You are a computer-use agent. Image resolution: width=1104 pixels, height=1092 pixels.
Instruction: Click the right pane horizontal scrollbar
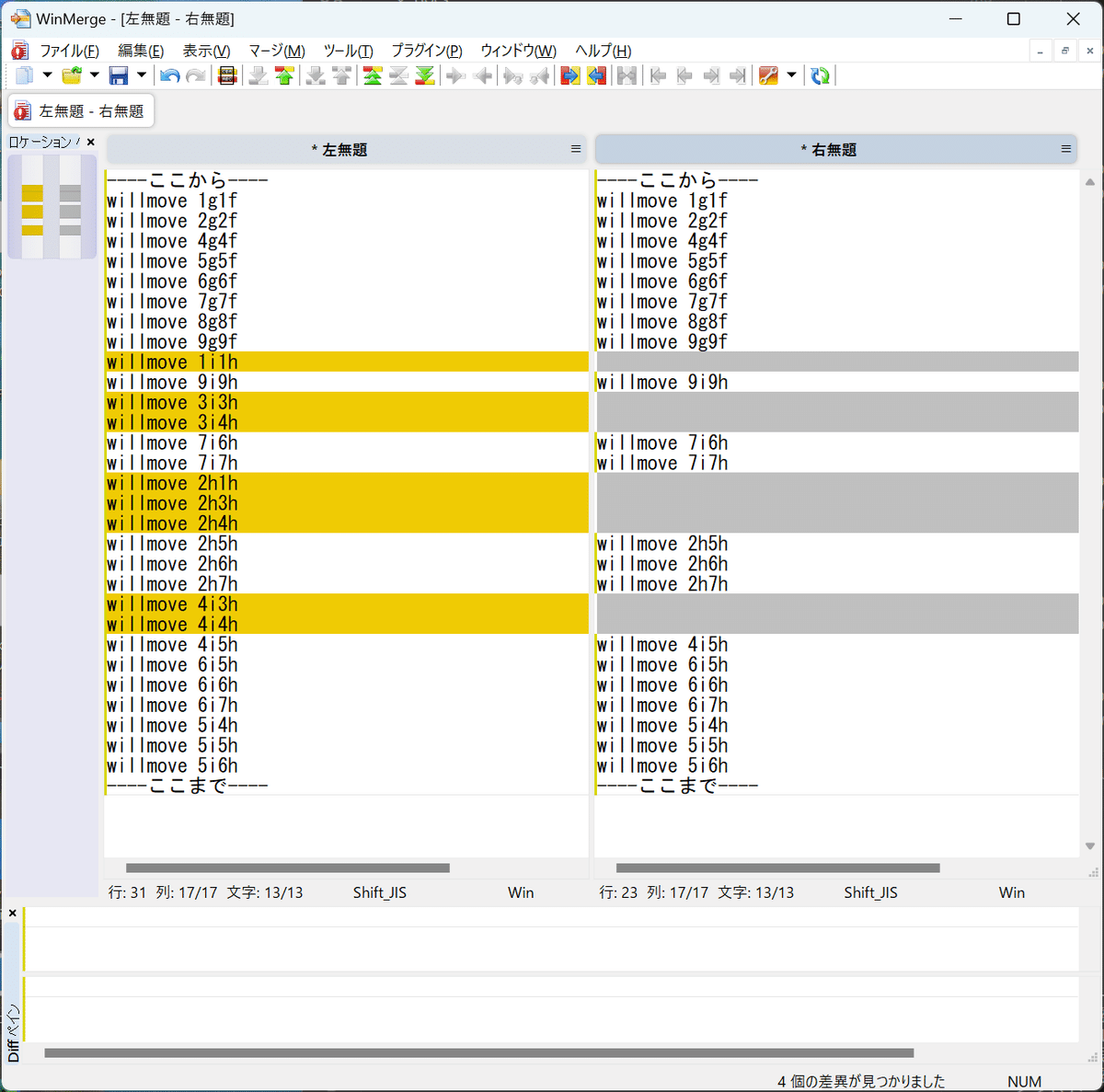(x=778, y=868)
